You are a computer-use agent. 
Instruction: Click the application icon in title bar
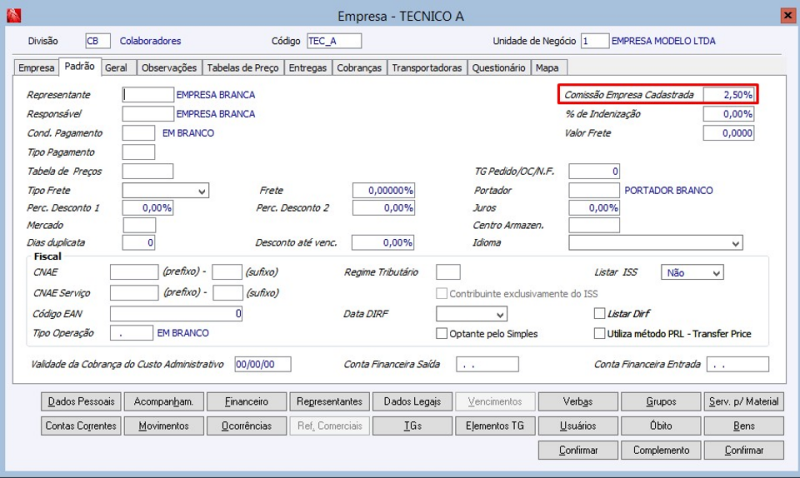[14, 16]
